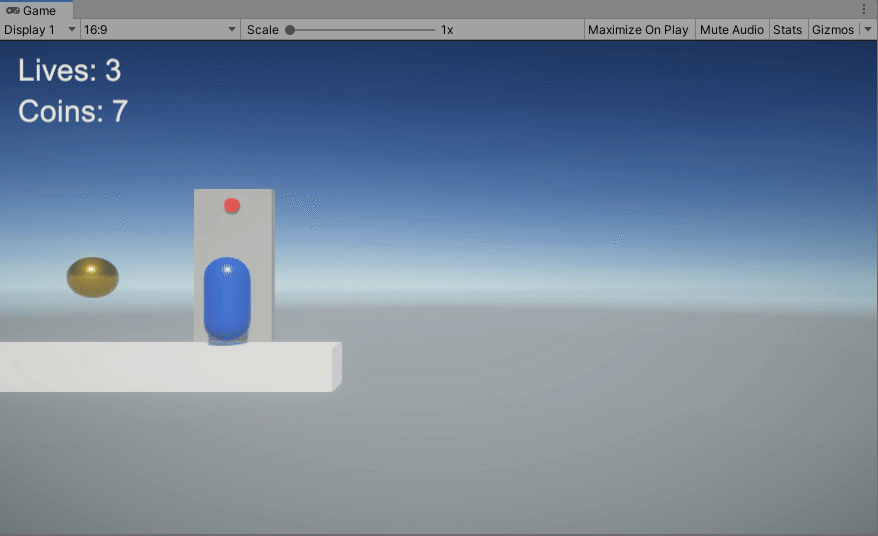Click the gold coin in the game view
This screenshot has height=536, width=878.
coord(92,277)
